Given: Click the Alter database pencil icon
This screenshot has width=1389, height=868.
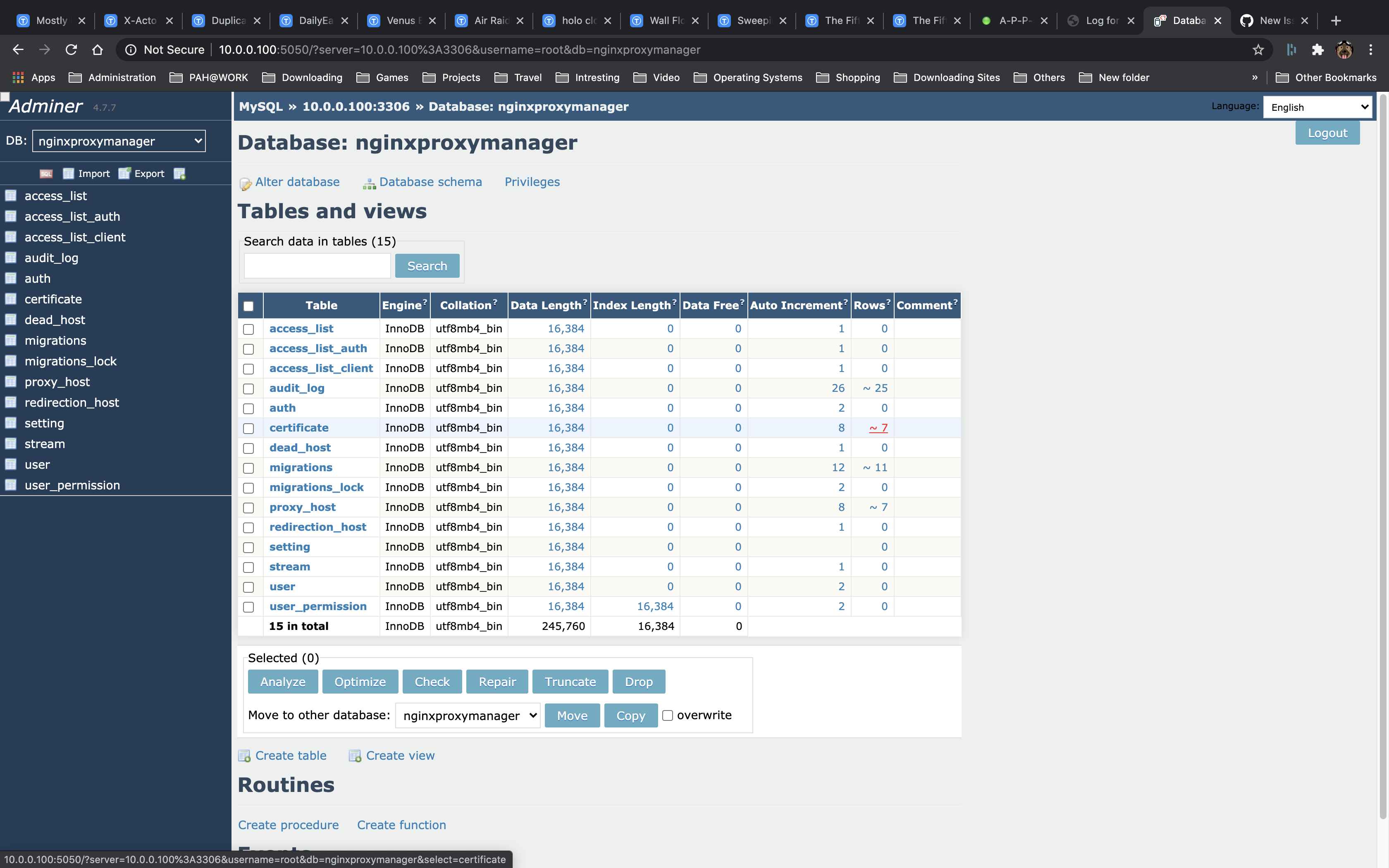Looking at the screenshot, I should pos(246,183).
